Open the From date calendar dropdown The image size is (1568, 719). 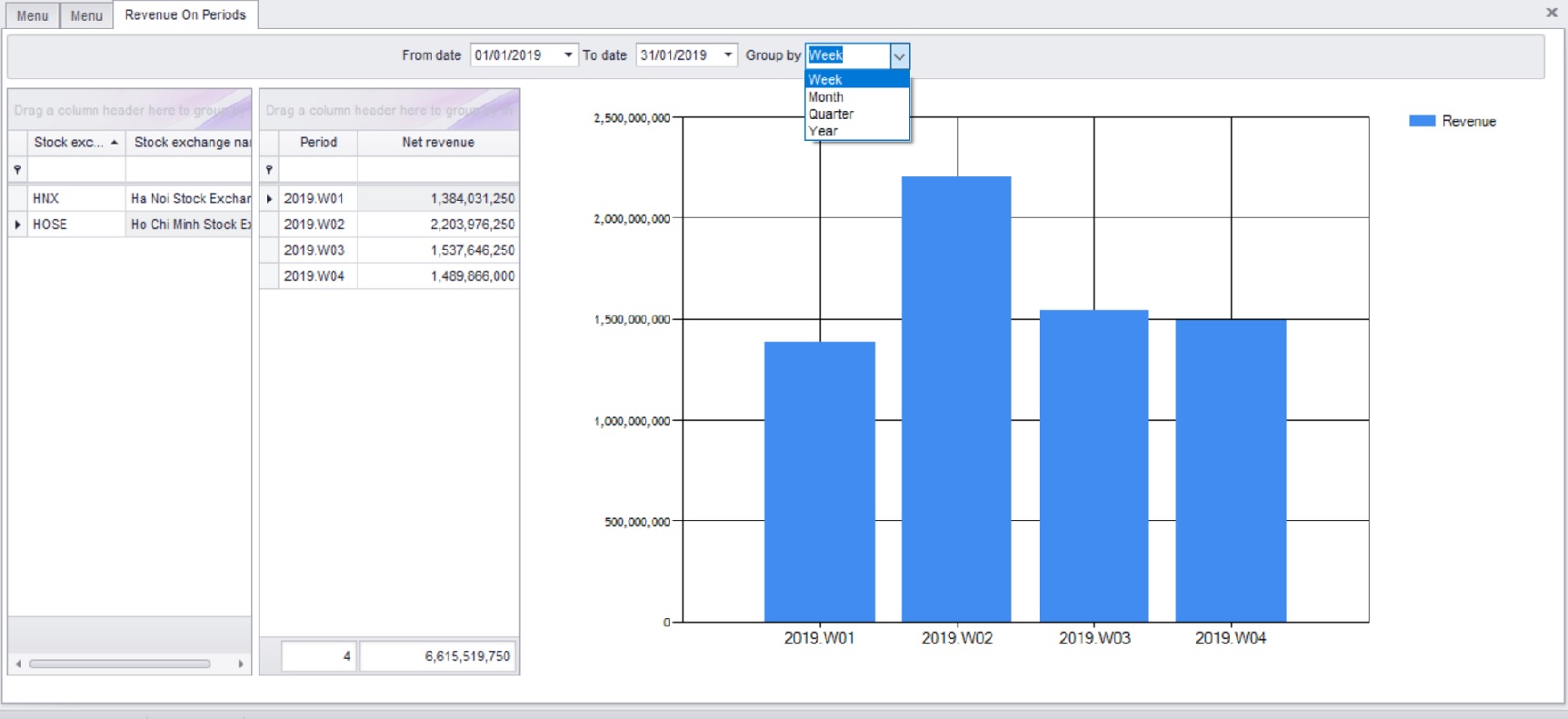[x=568, y=55]
